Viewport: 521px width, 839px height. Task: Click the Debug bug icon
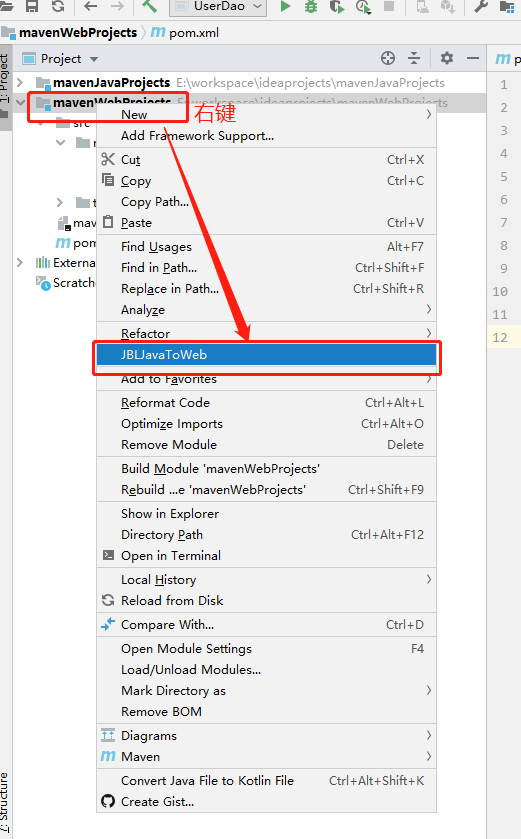coord(311,6)
